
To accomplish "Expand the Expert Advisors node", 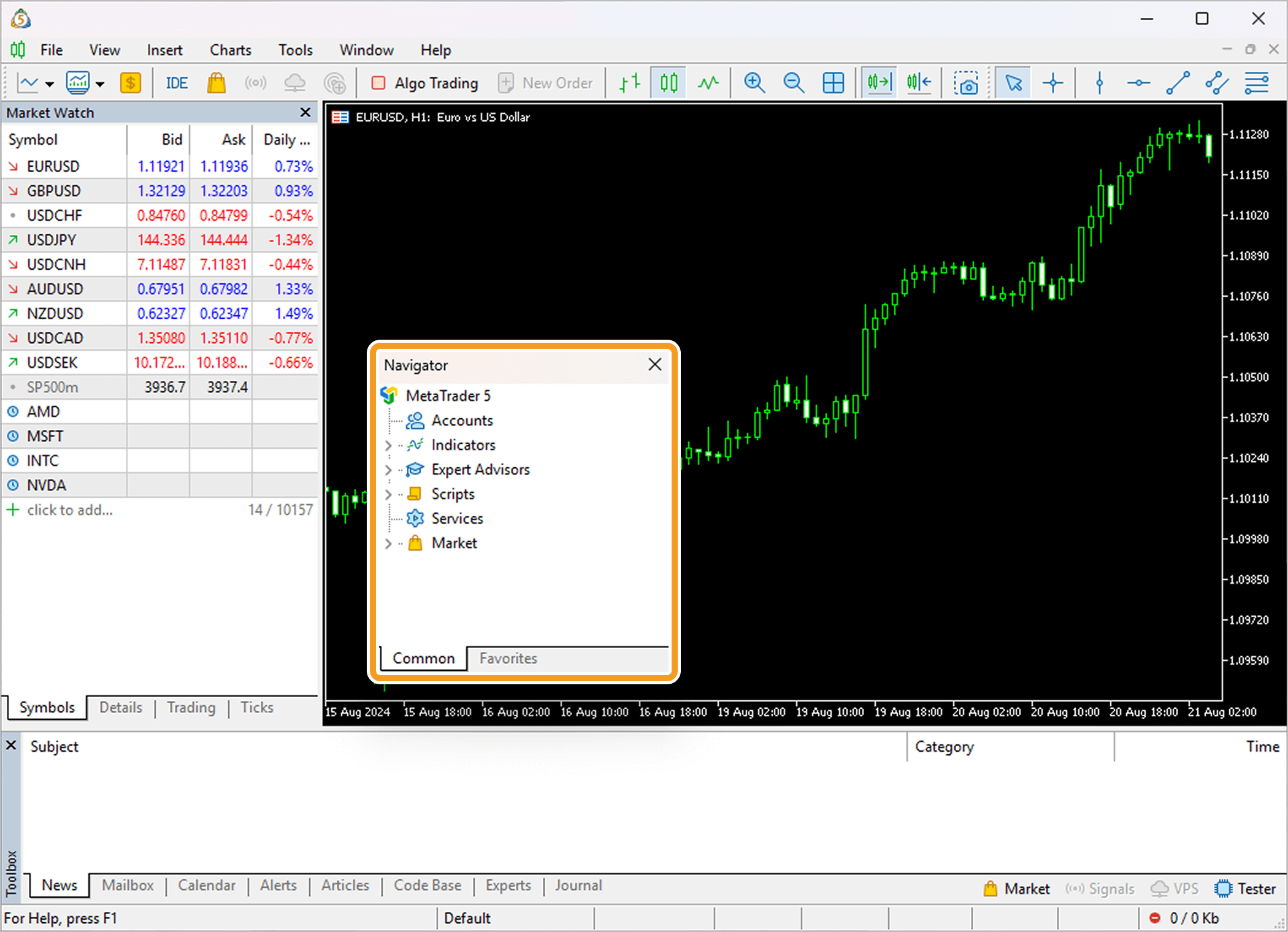I will (x=388, y=469).
